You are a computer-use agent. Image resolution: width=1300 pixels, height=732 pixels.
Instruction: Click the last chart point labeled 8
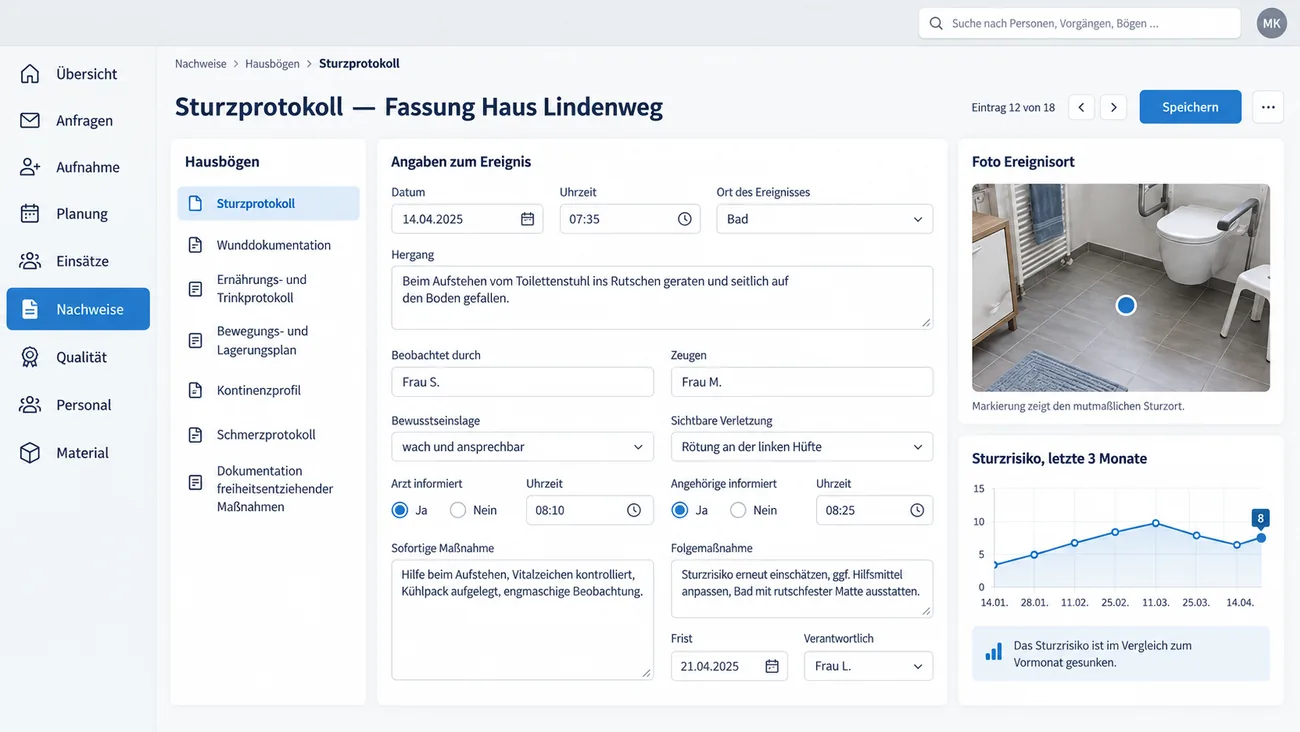pos(1261,538)
